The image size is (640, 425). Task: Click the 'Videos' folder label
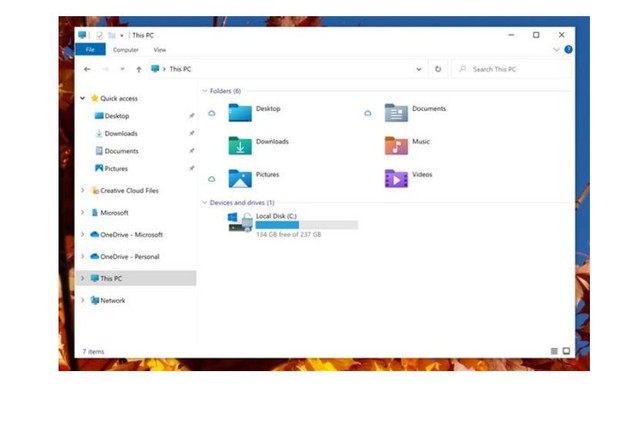422,174
